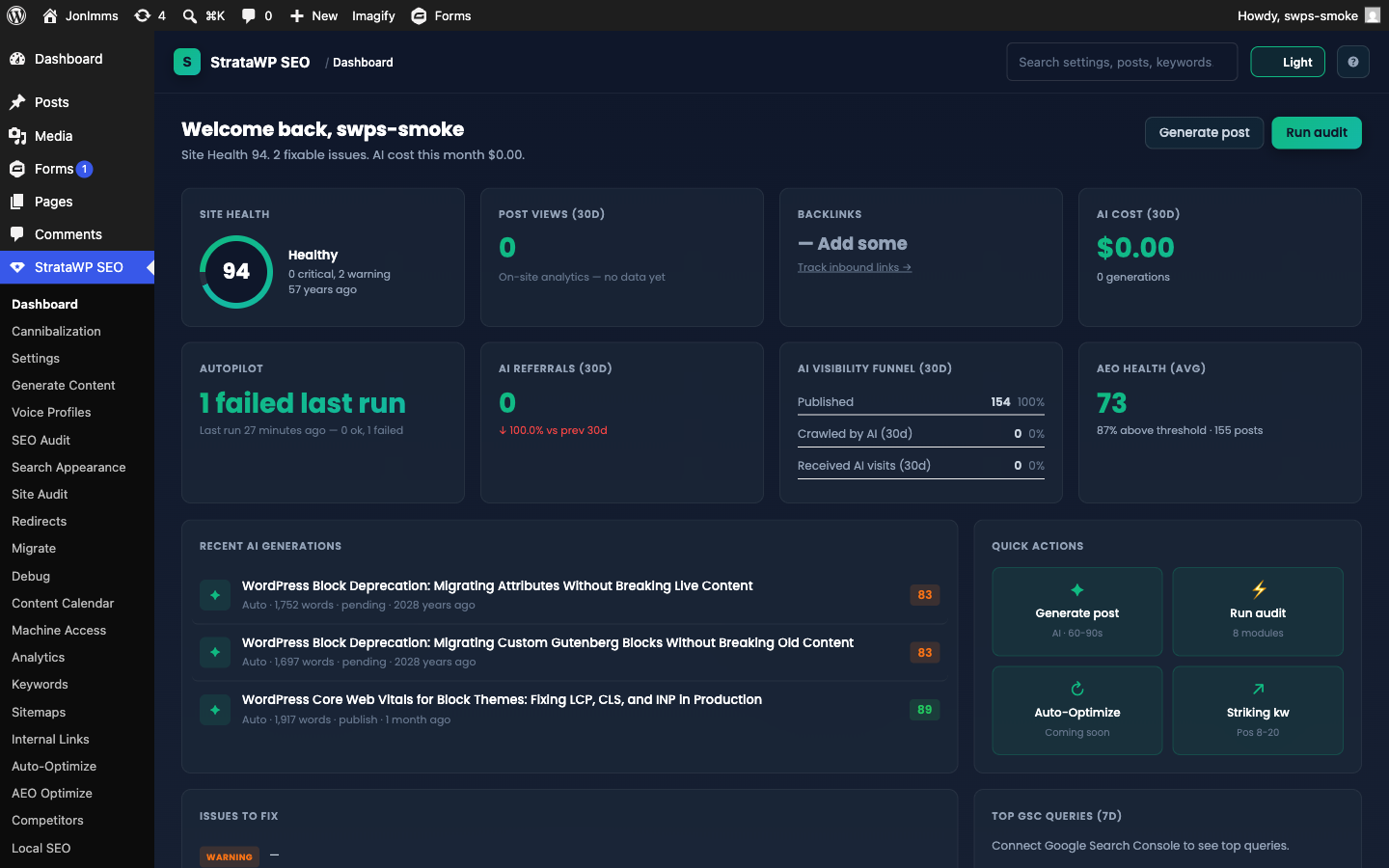1389x868 pixels.
Task: Click sparkle icon beside Core Web Vitals post
Action: coord(215,710)
